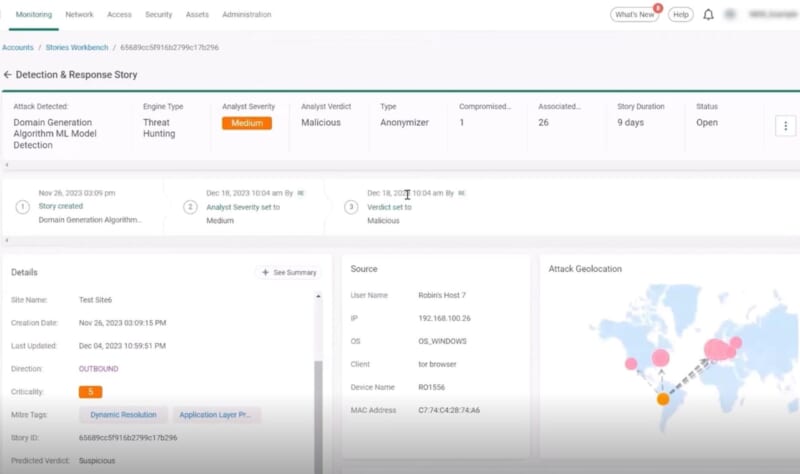800x474 pixels.
Task: Select the Dynamic Resolution Mitre tag
Action: 123,414
